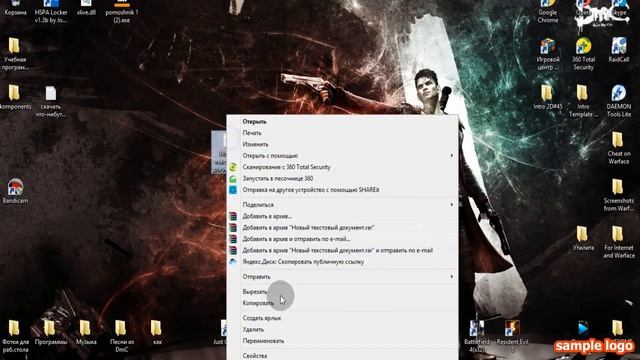Choose Переименовать in the context menu
This screenshot has height=360, width=640.
point(342,341)
